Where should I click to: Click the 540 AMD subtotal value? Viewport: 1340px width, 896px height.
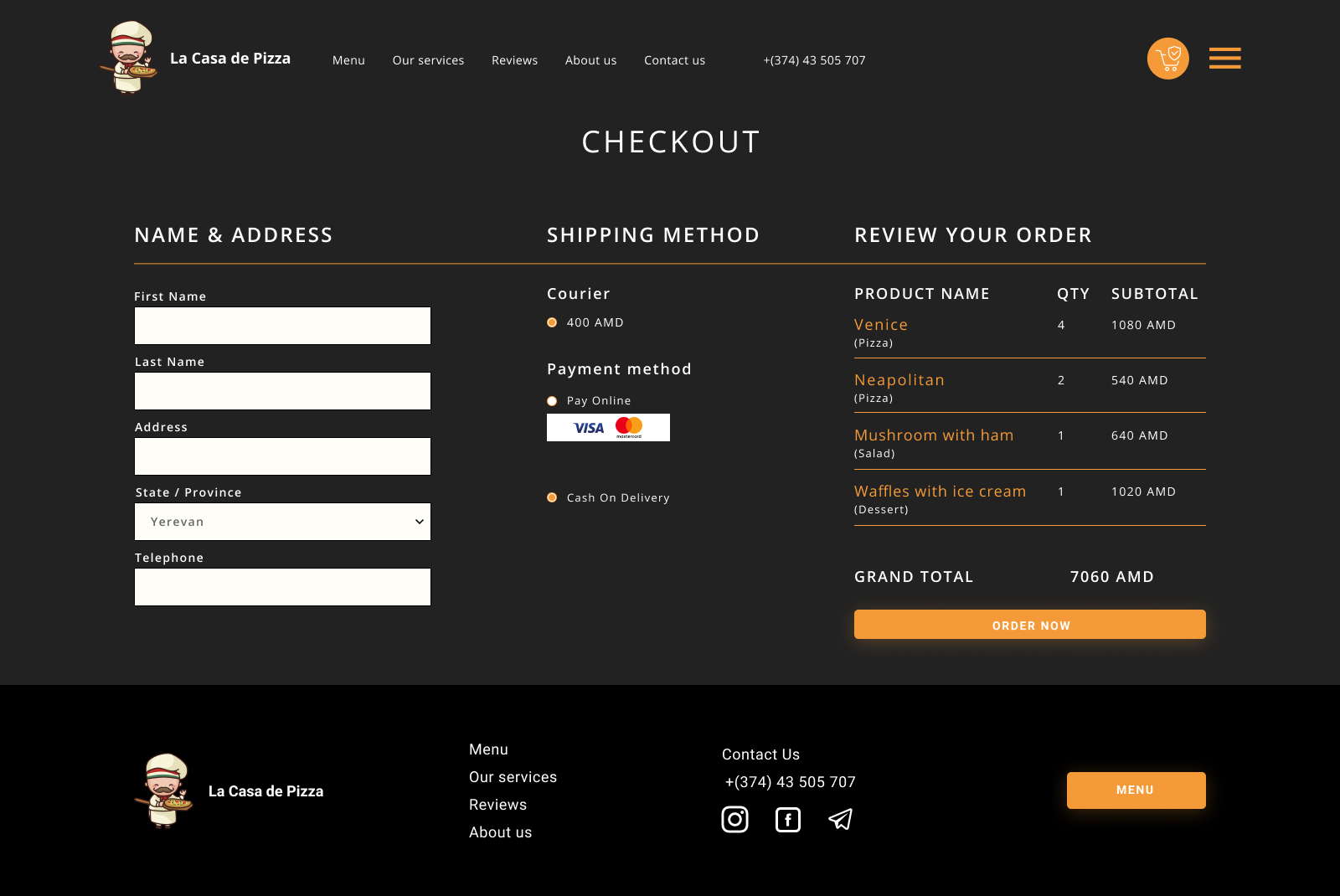[1139, 380]
